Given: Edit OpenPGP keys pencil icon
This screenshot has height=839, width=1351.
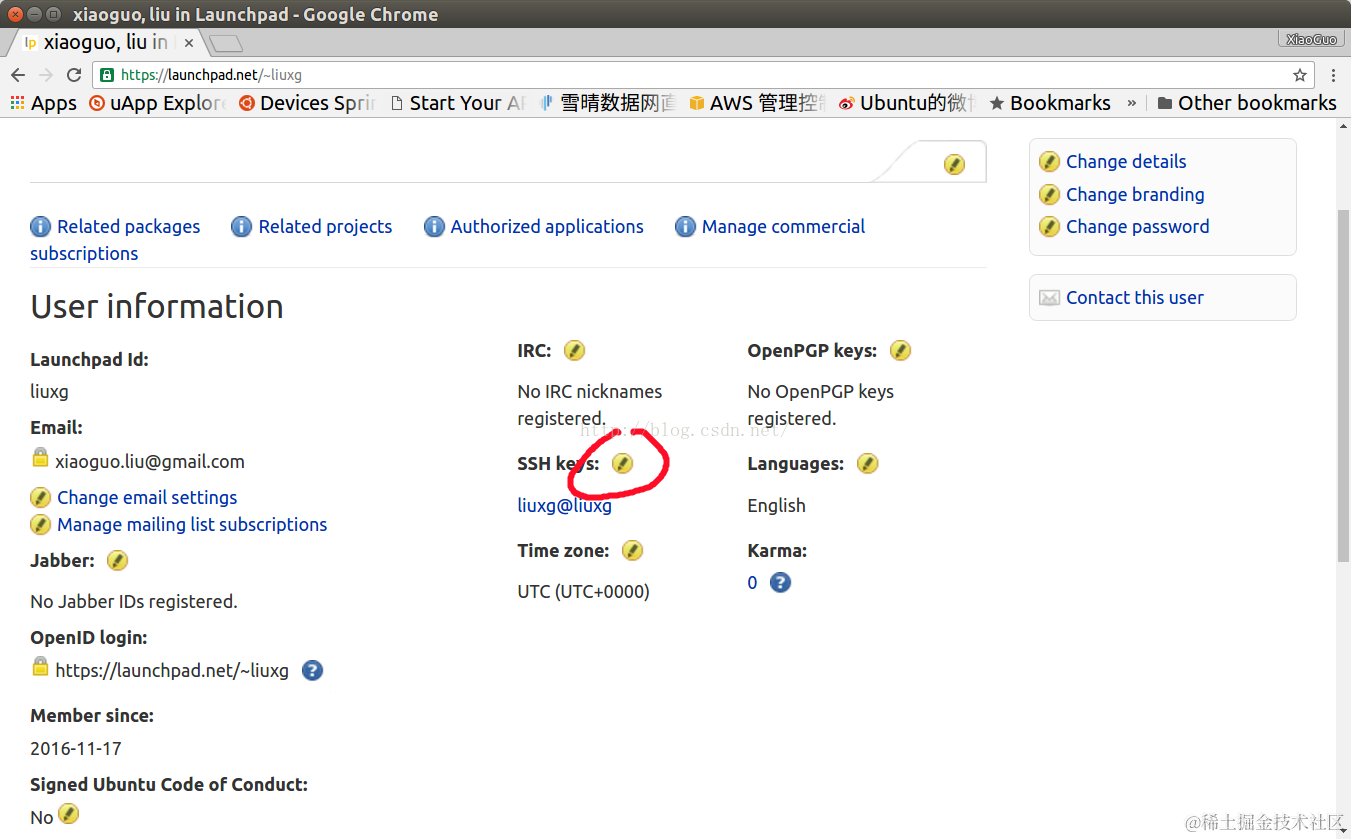Looking at the screenshot, I should click(x=900, y=351).
